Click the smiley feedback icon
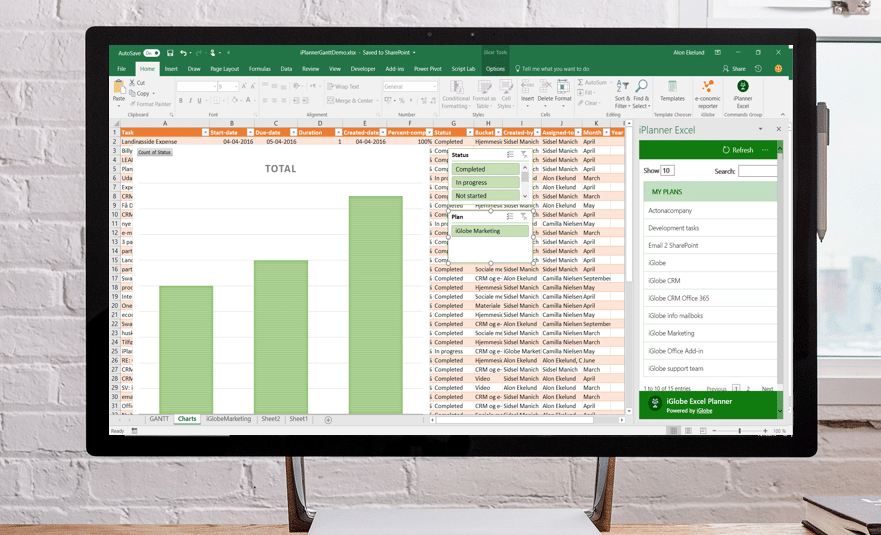Screen dimensions: 881x535 click(x=778, y=69)
